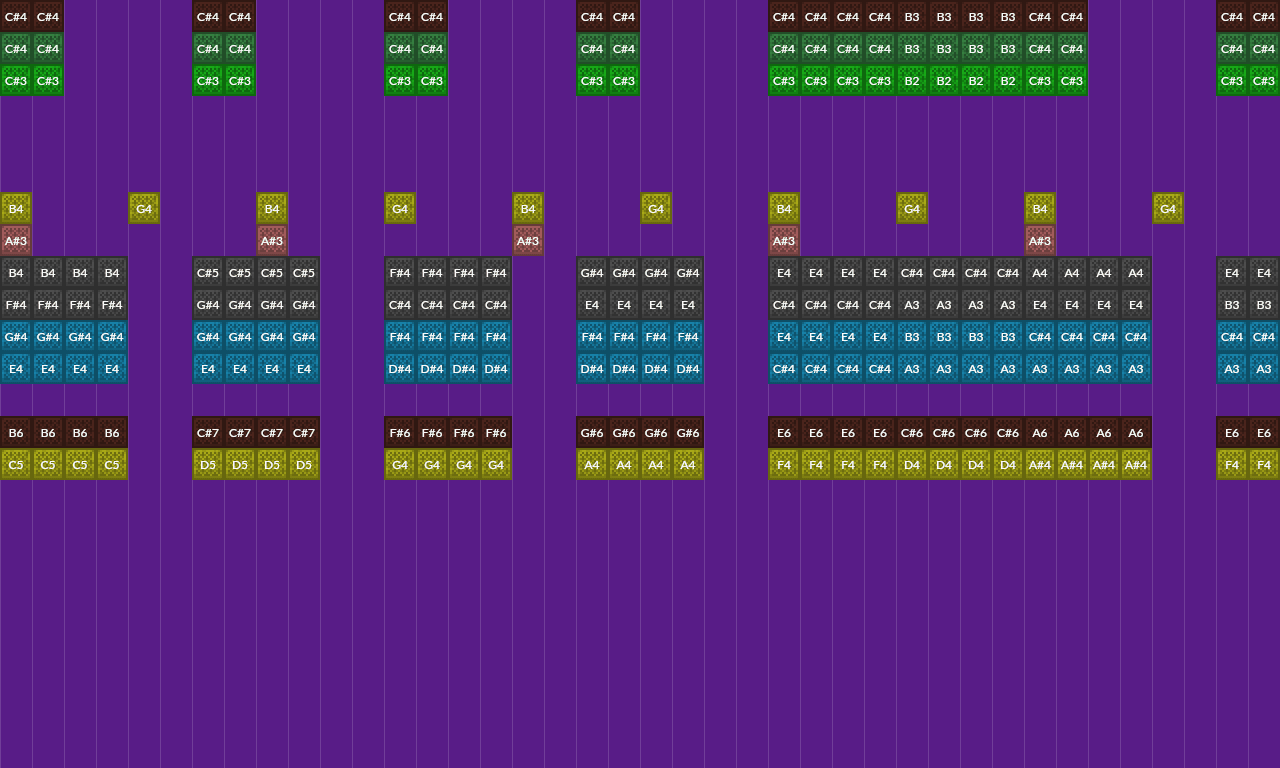This screenshot has height=768, width=1280.
Task: Select the last yellow D5 note block
Action: 304,465
